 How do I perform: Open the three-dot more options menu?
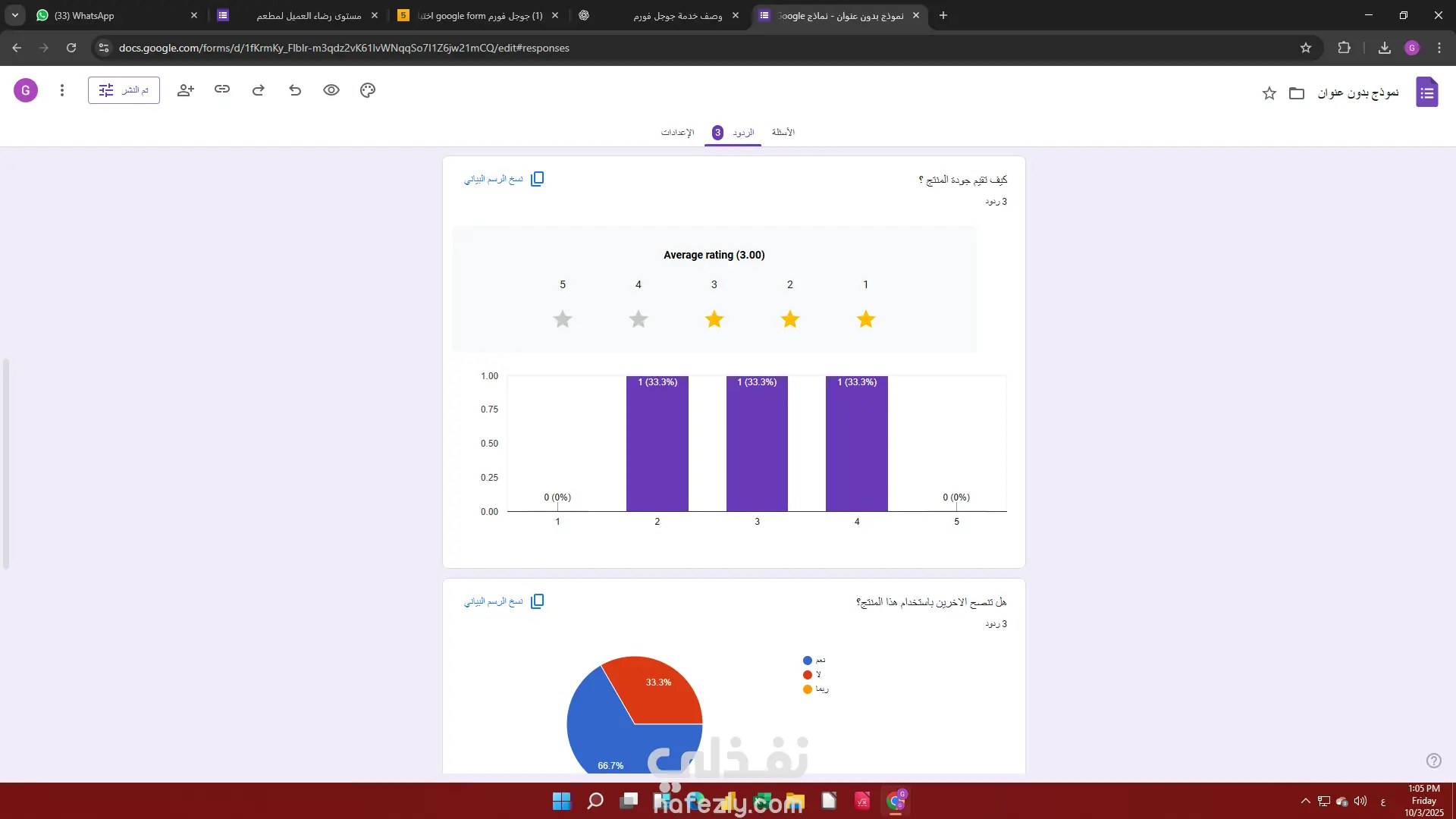(x=62, y=90)
